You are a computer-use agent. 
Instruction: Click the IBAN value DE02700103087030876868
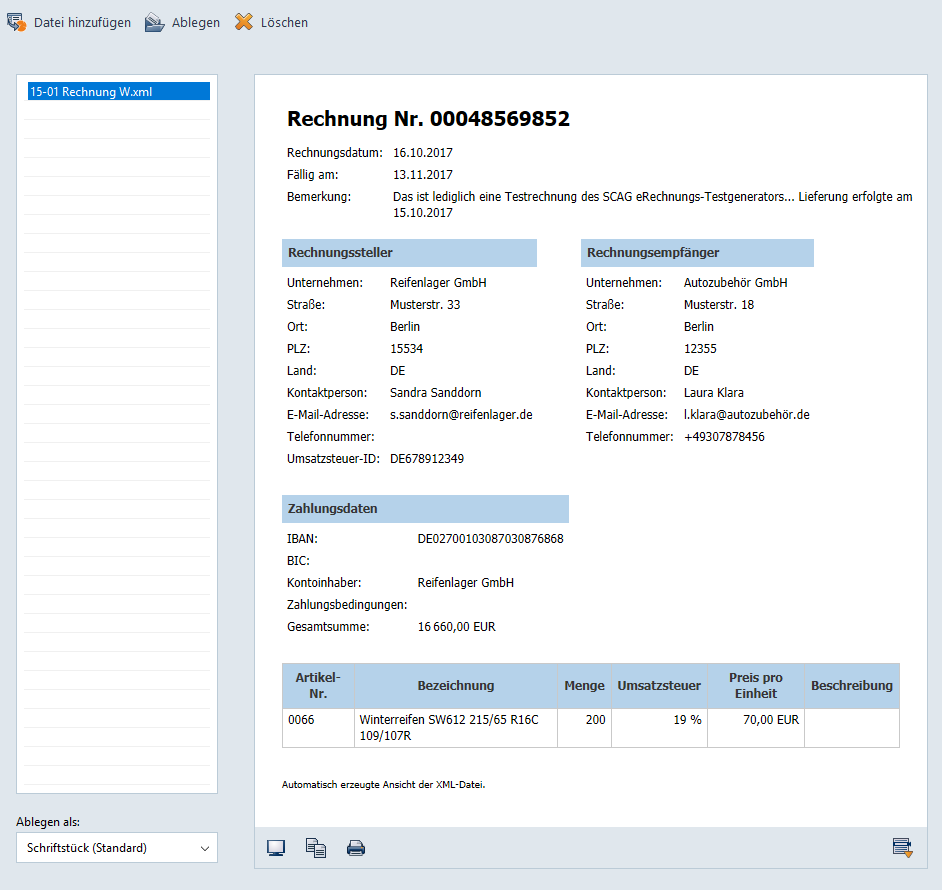(490, 539)
